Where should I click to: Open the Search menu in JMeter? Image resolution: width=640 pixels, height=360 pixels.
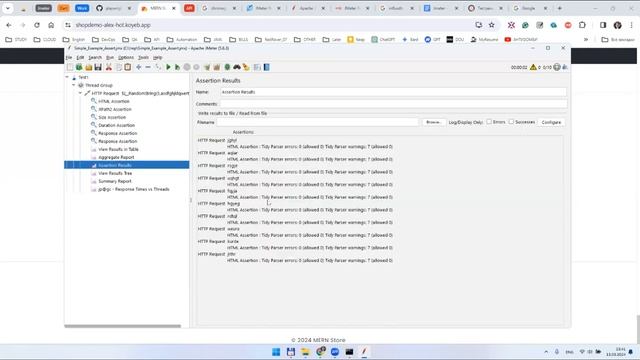point(95,58)
